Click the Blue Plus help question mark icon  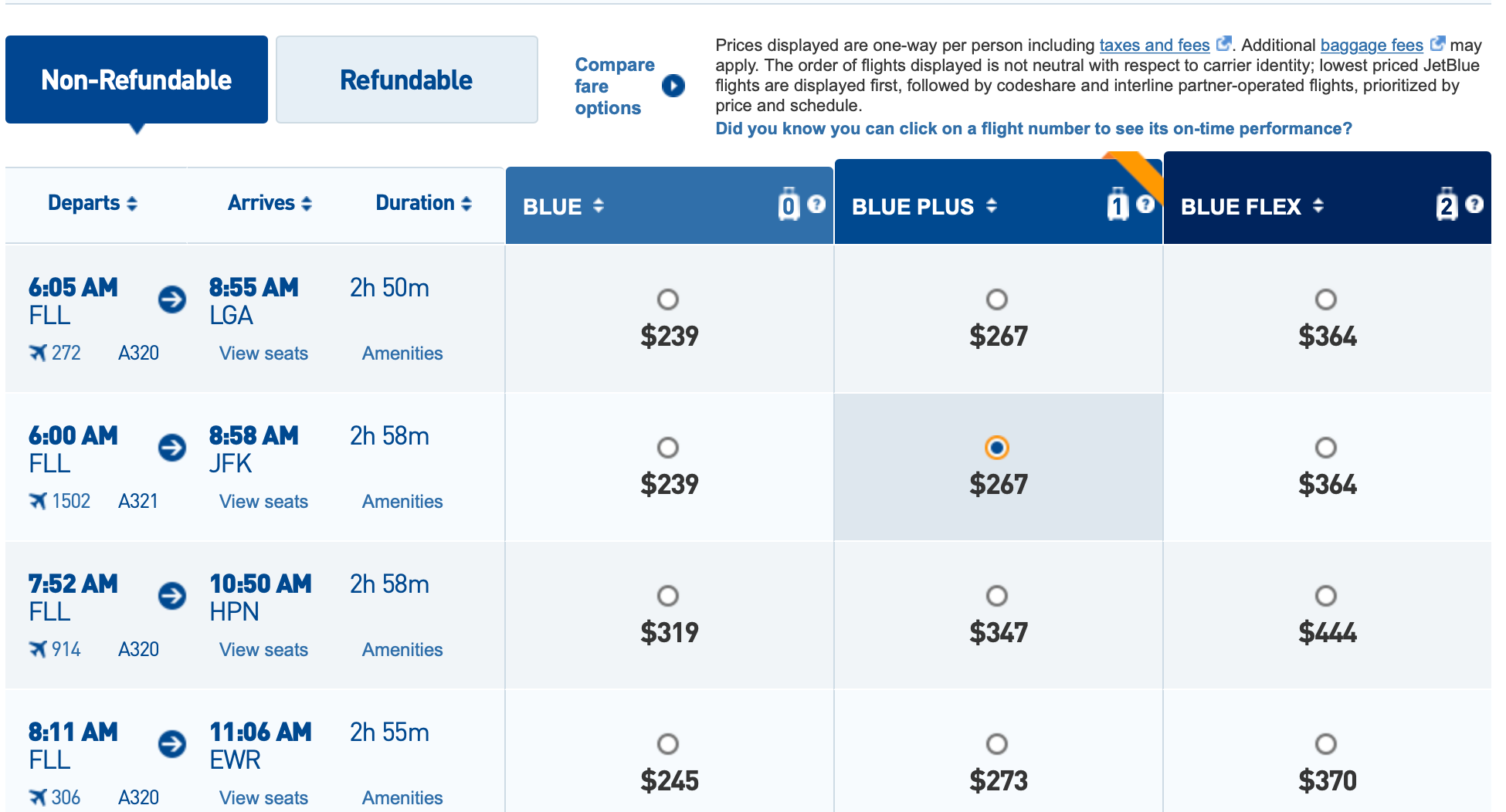click(x=1145, y=204)
